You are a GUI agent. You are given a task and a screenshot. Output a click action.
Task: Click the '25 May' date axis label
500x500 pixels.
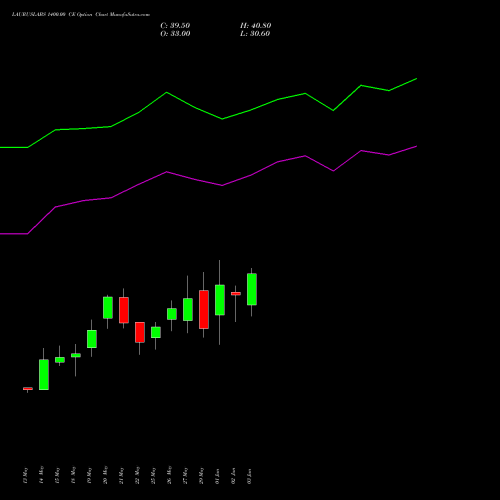153,475
